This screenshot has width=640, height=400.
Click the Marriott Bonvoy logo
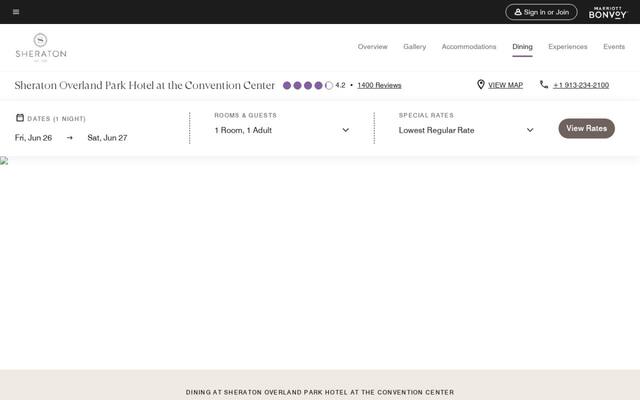607,13
